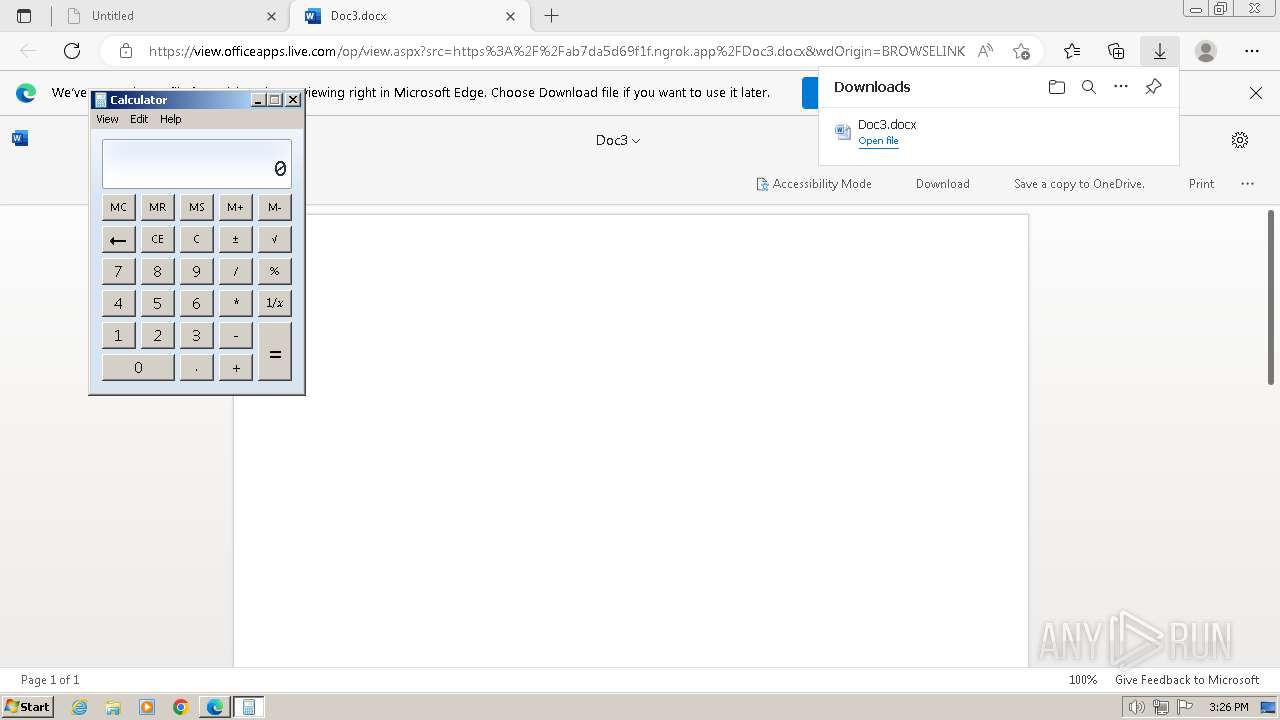Viewport: 1280px width, 720px height.
Task: Select the Doc3.docx tab
Action: click(408, 16)
